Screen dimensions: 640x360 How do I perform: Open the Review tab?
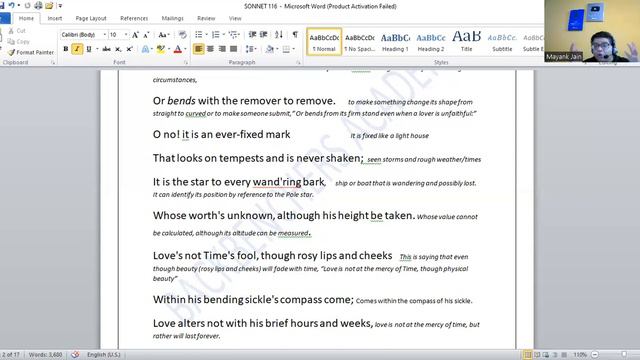[x=206, y=18]
